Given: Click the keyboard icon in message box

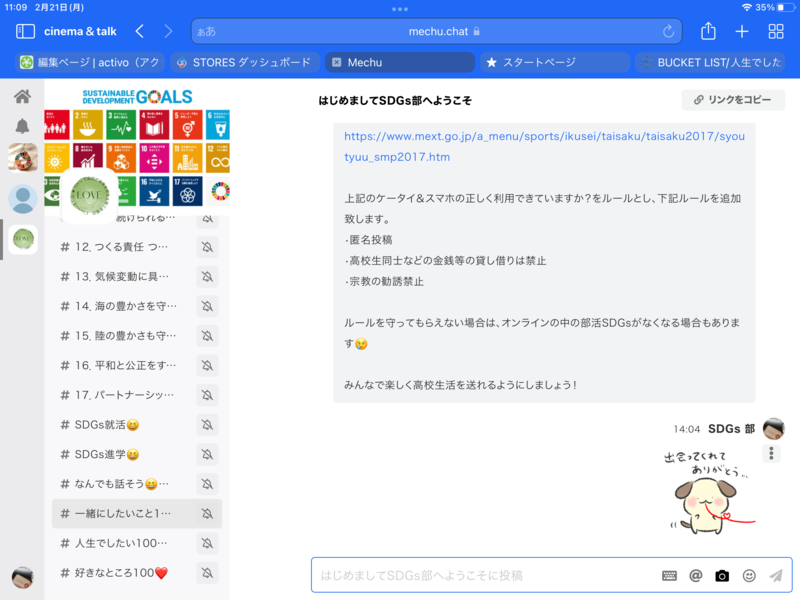Looking at the screenshot, I should [x=669, y=576].
